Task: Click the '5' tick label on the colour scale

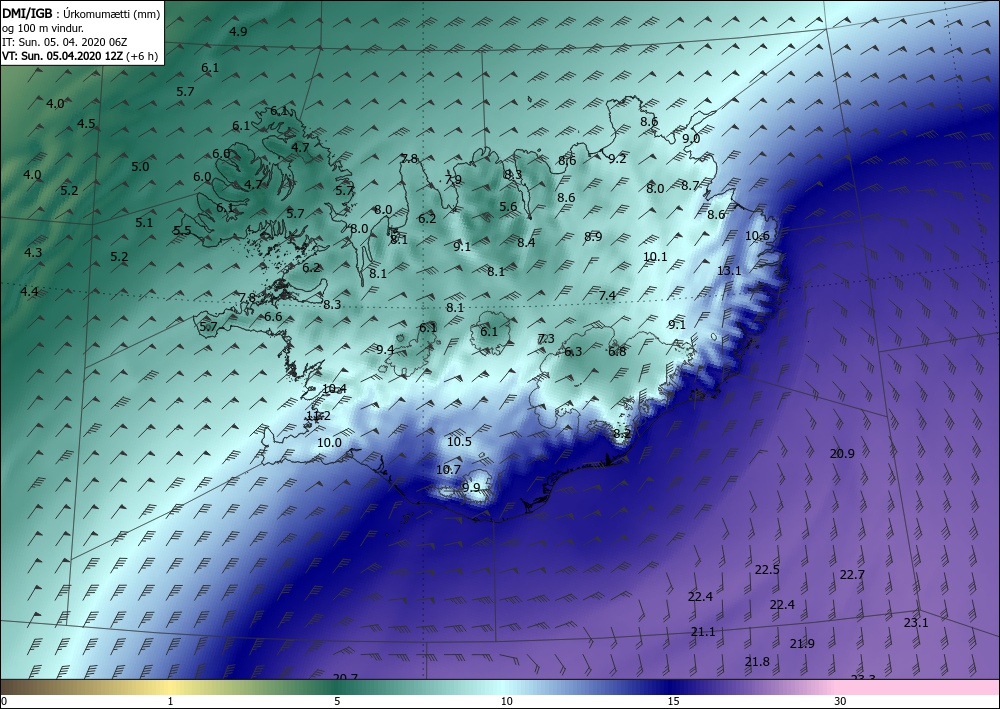Action: [x=337, y=701]
